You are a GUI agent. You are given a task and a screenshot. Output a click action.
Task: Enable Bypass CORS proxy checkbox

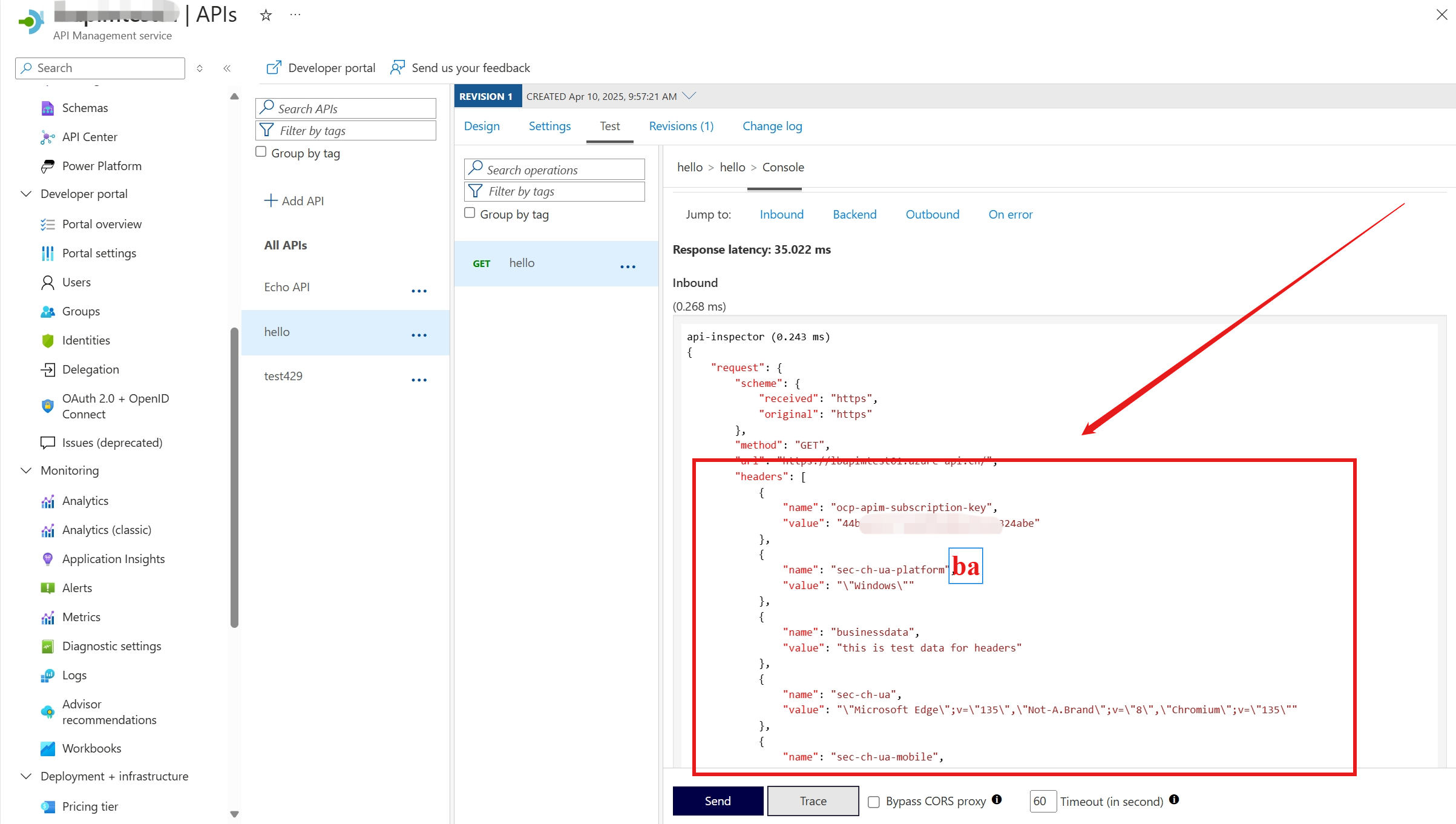[x=874, y=802]
